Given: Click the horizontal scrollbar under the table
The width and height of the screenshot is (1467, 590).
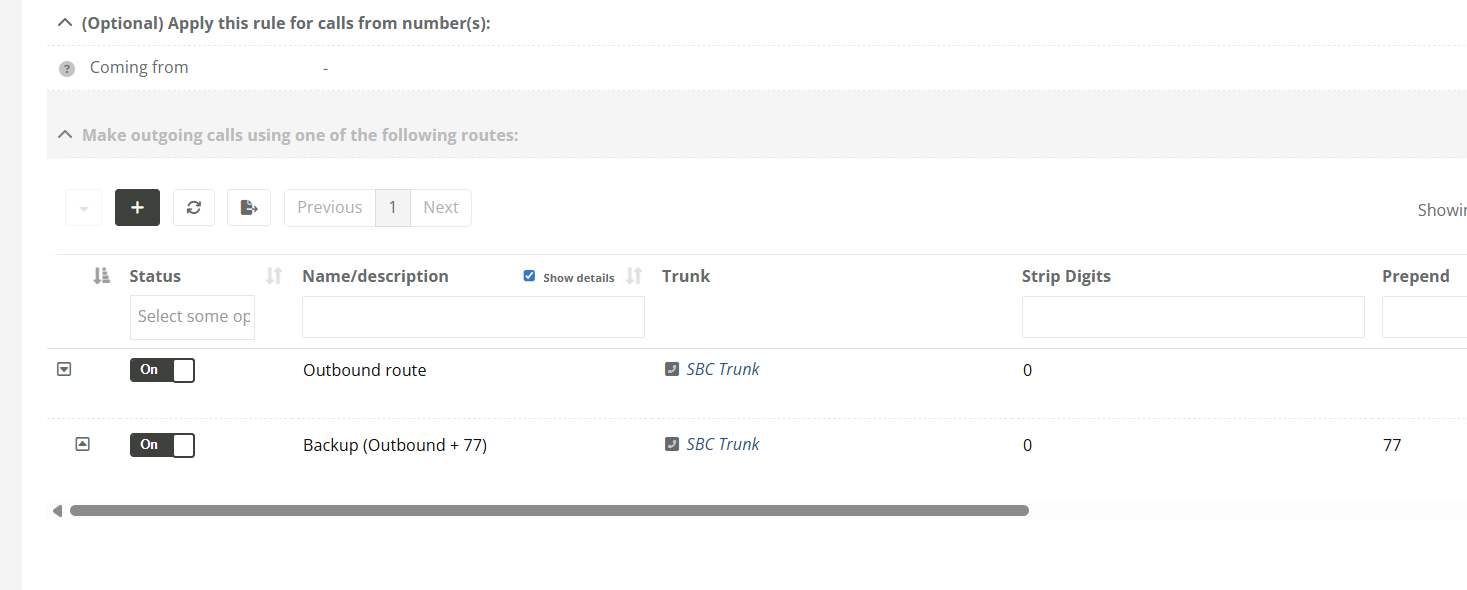Looking at the screenshot, I should (549, 511).
